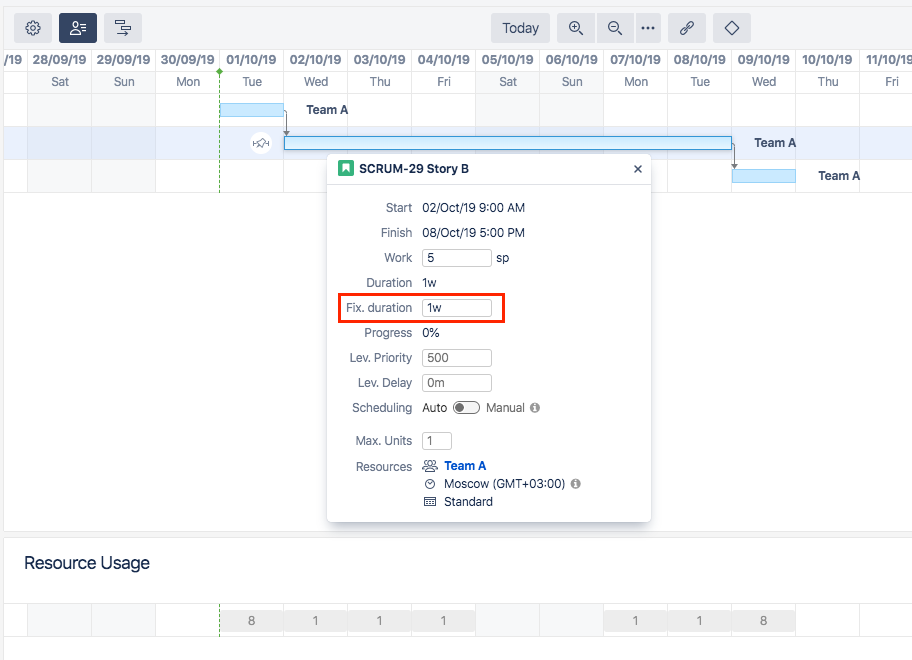Click the info icon next to Manual
Viewport: 912px width, 660px height.
point(535,408)
